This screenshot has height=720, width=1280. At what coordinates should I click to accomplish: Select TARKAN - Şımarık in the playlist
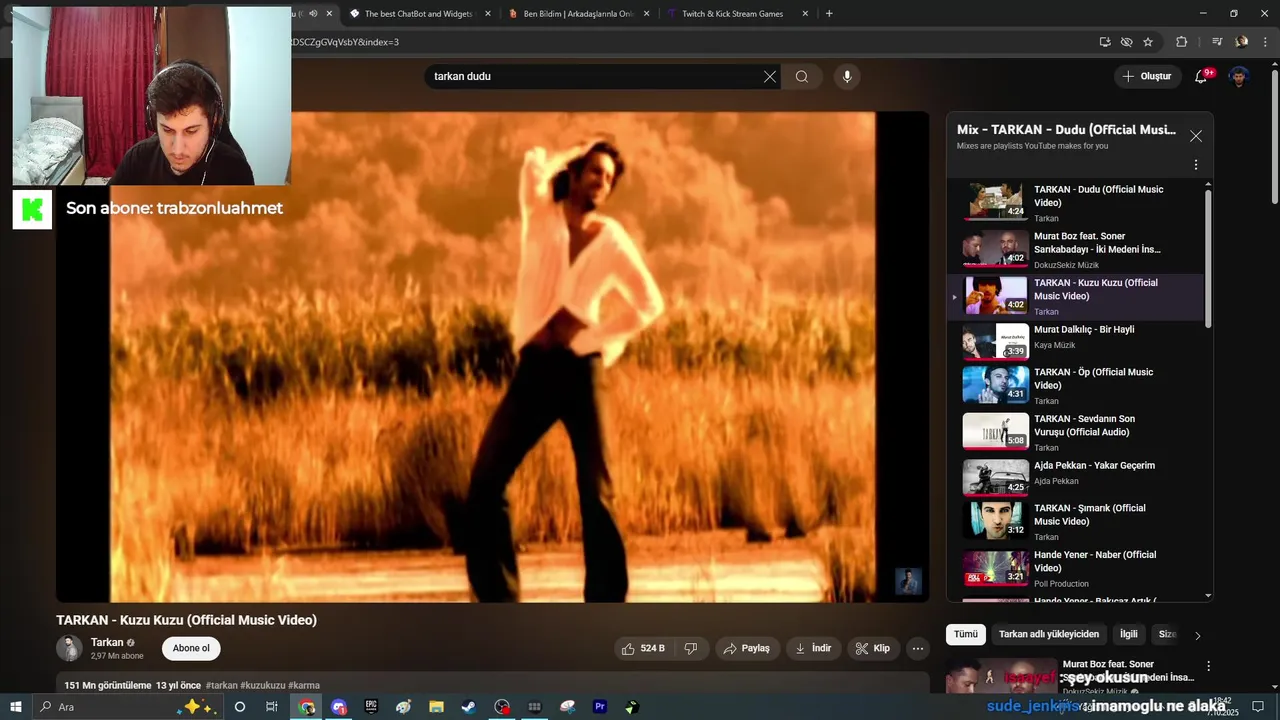point(1076,522)
